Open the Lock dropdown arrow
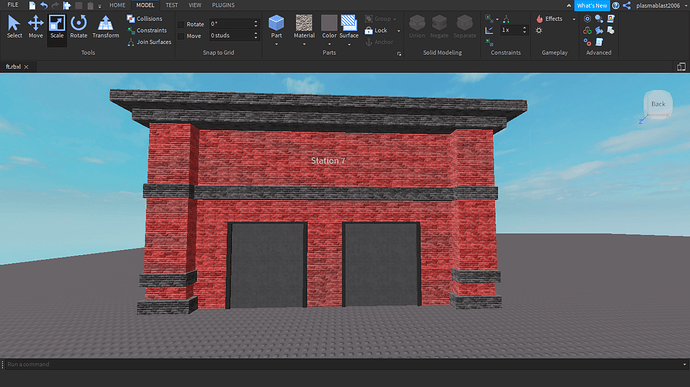The width and height of the screenshot is (690, 387). (x=399, y=31)
